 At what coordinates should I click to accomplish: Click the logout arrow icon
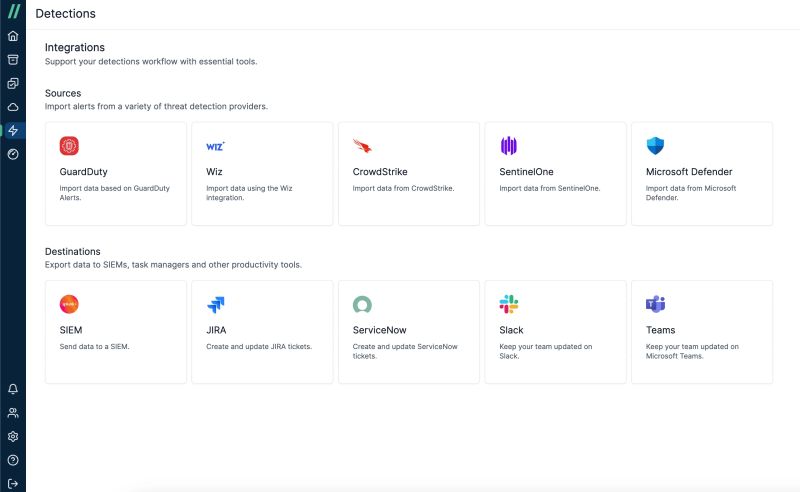13,483
